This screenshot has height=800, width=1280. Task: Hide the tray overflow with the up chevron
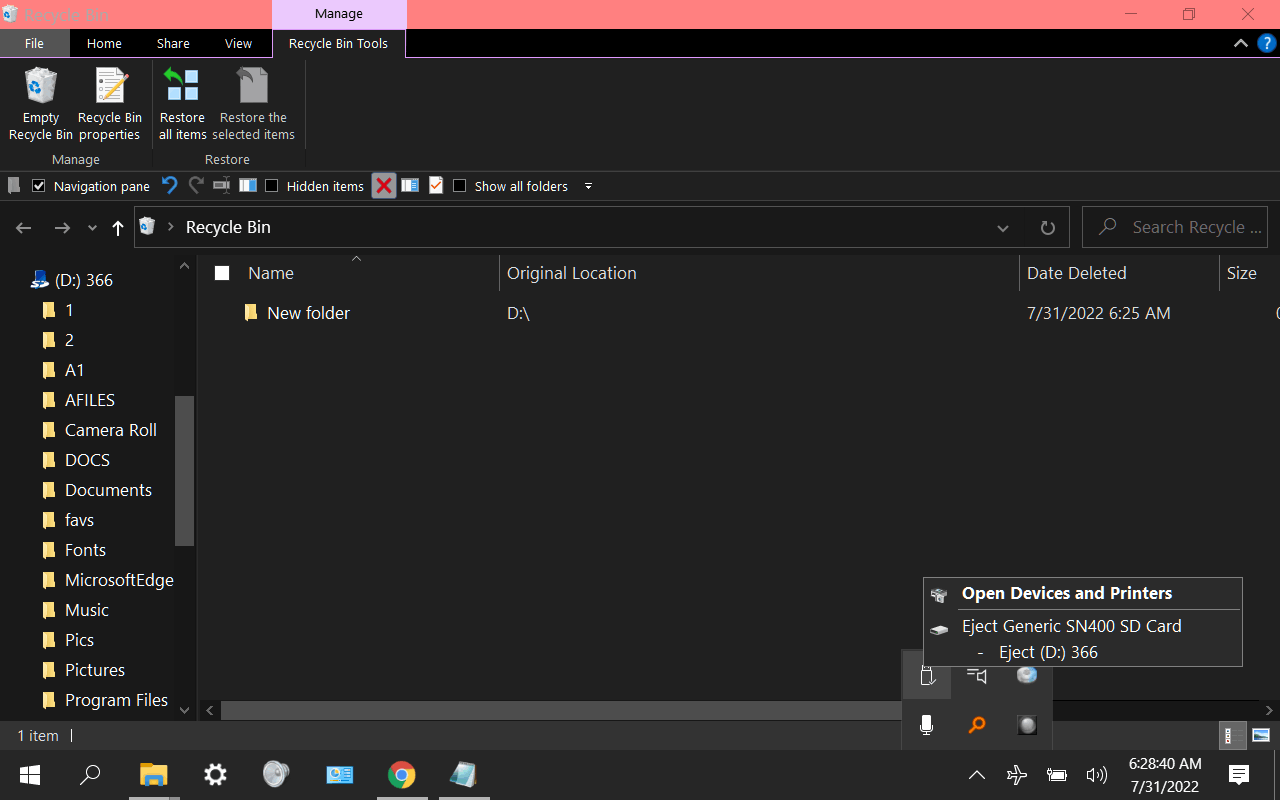[x=977, y=775]
